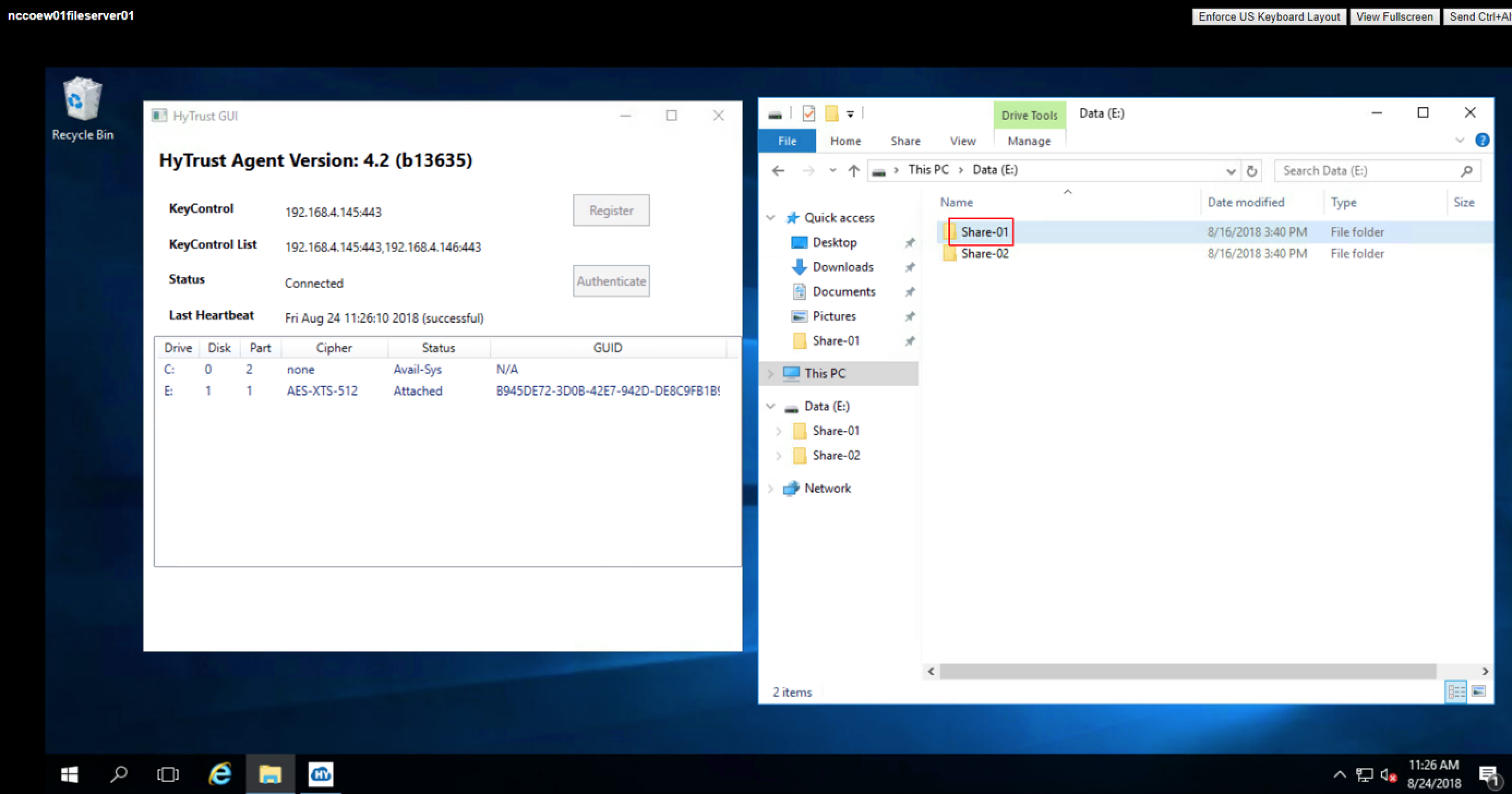Switch to HyTrust taskbar icon
The height and width of the screenshot is (794, 1512).
tap(321, 774)
